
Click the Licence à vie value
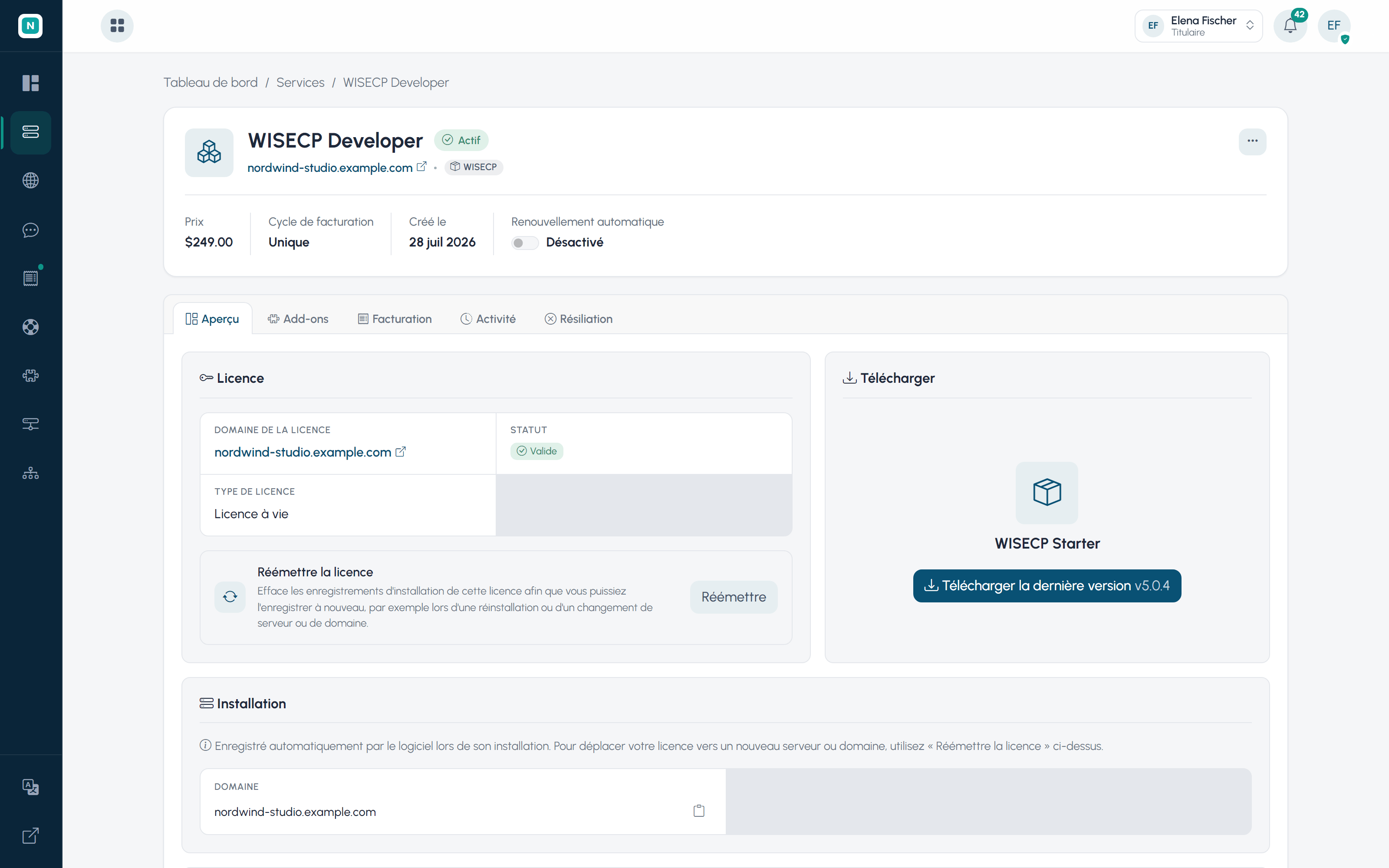click(251, 514)
